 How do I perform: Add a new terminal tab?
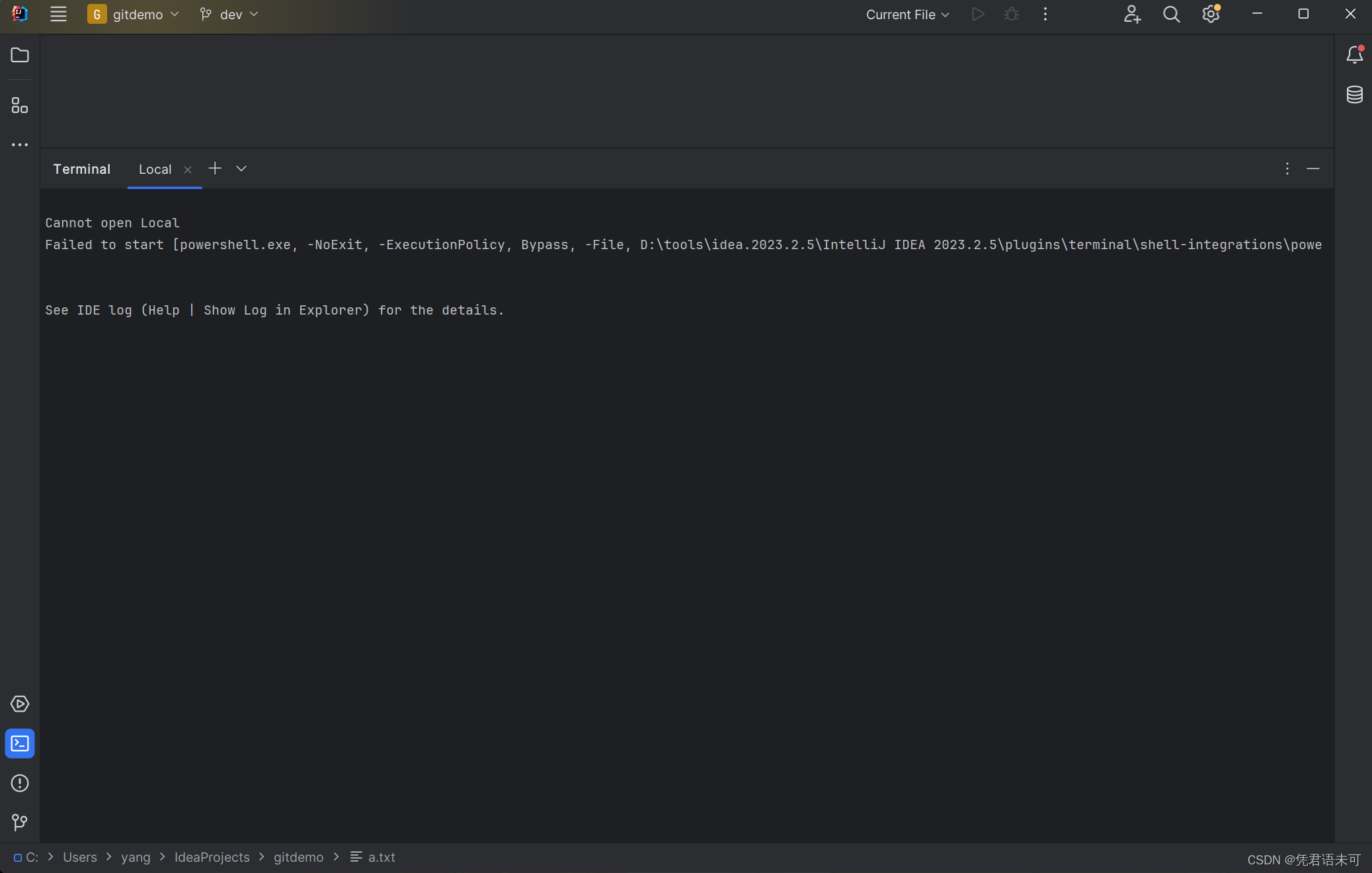pyautogui.click(x=215, y=169)
